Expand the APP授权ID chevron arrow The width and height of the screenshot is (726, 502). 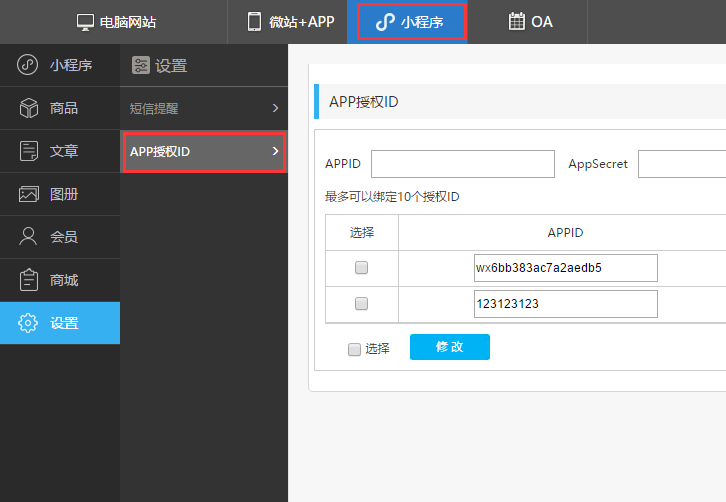point(275,152)
